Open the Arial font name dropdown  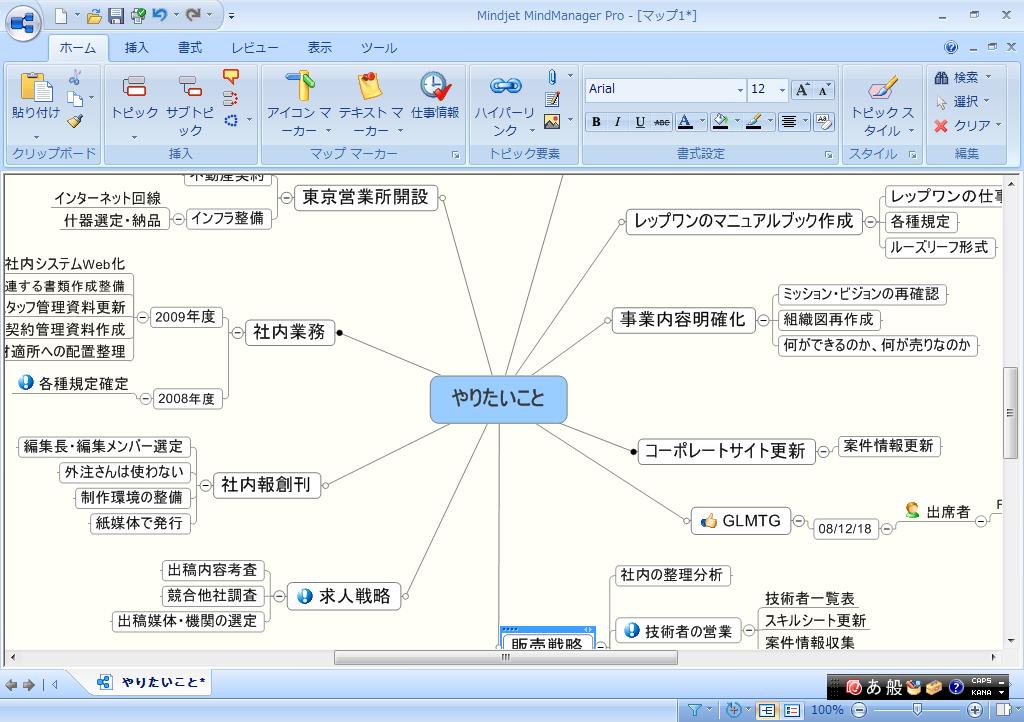[740, 90]
